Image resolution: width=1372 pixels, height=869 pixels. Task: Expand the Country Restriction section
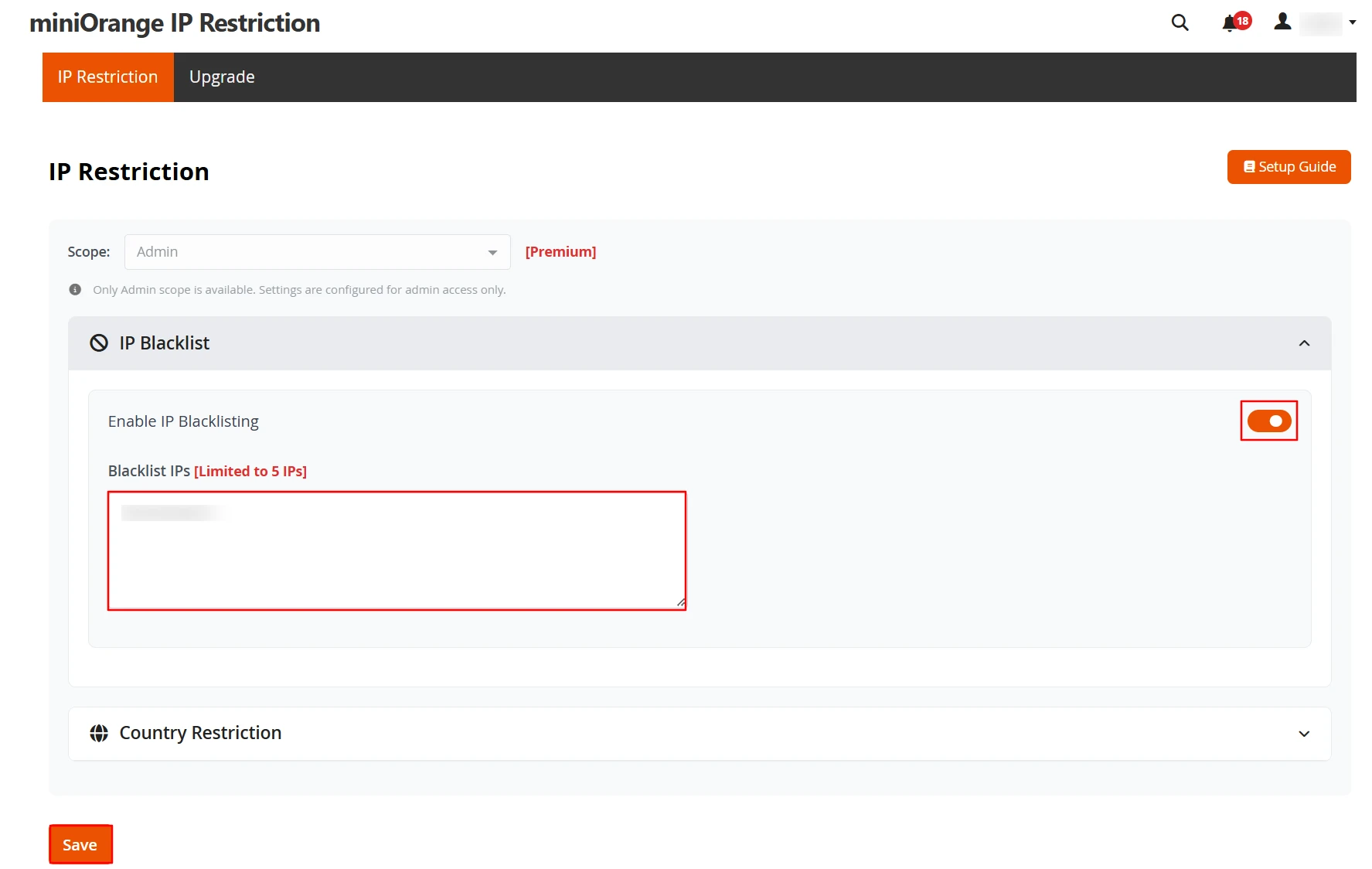coord(1304,734)
